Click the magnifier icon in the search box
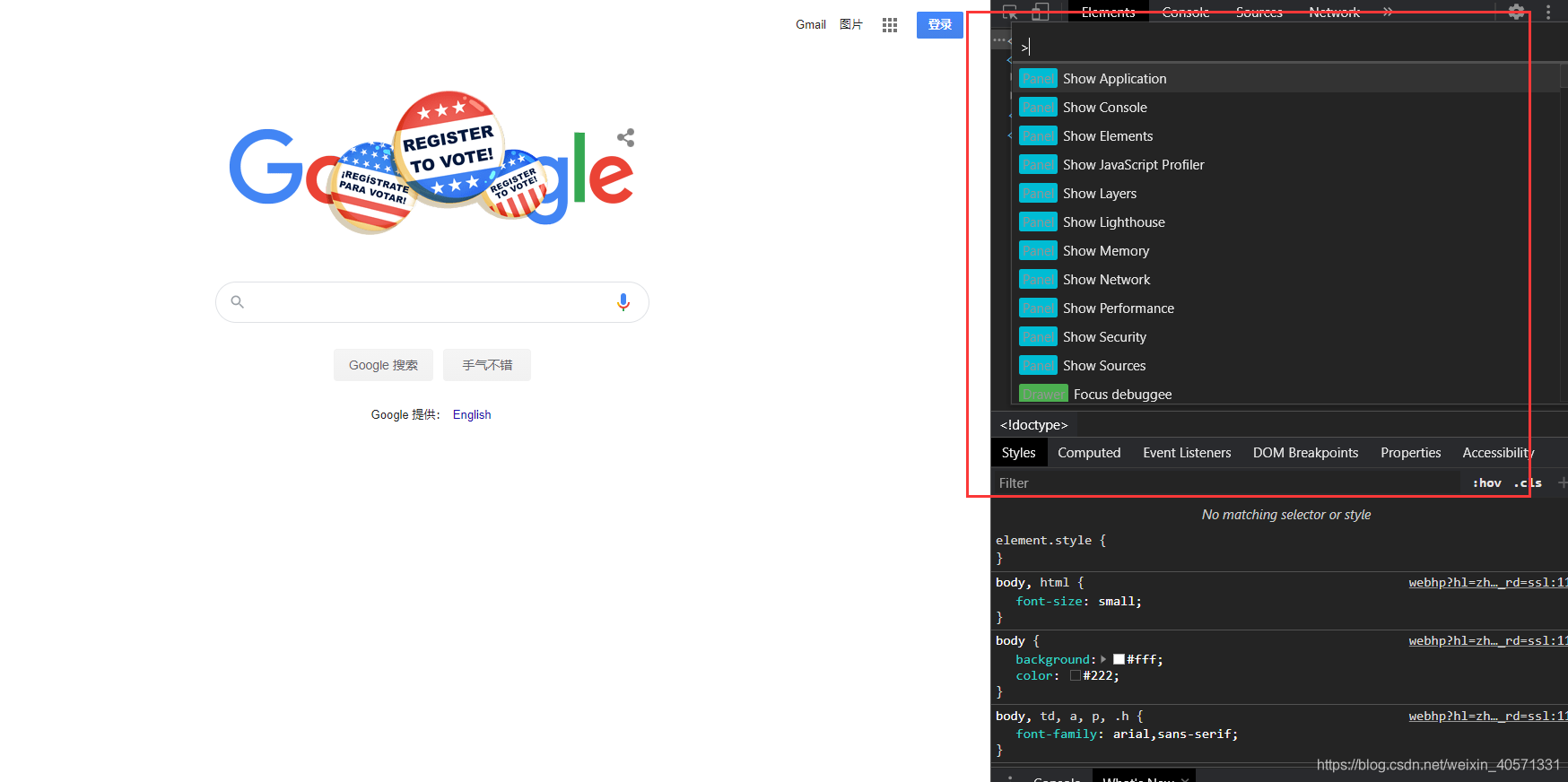Image resolution: width=1568 pixels, height=782 pixels. (x=238, y=302)
